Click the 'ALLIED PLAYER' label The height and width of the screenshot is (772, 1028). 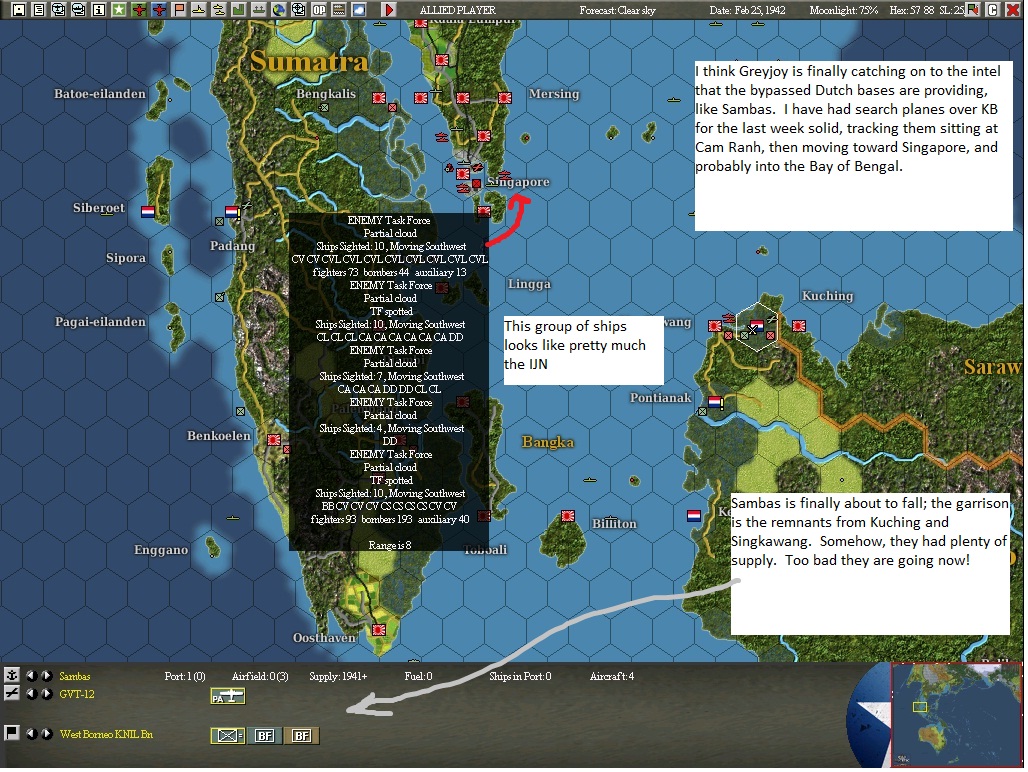point(458,10)
